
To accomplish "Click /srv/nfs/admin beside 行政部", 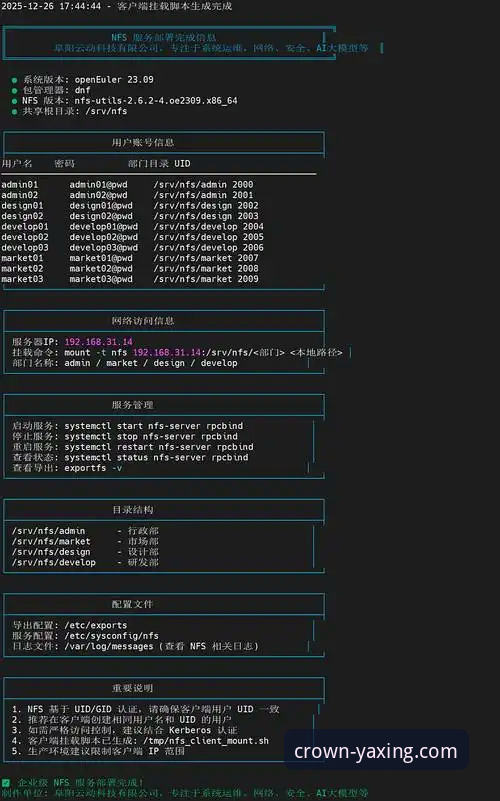I will (x=49, y=531).
